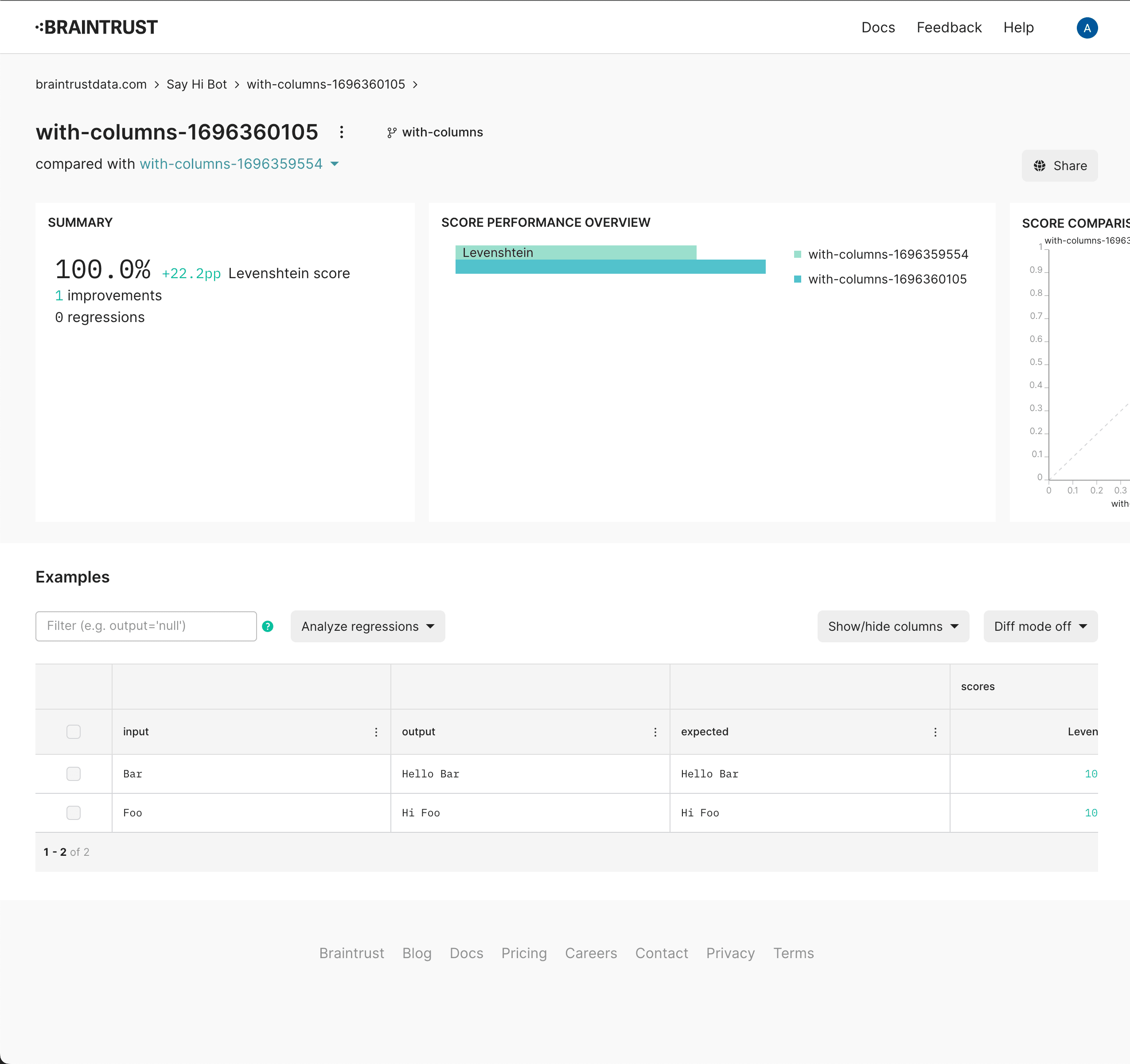1130x1064 pixels.
Task: Click the Braintrust logo
Action: (x=97, y=27)
